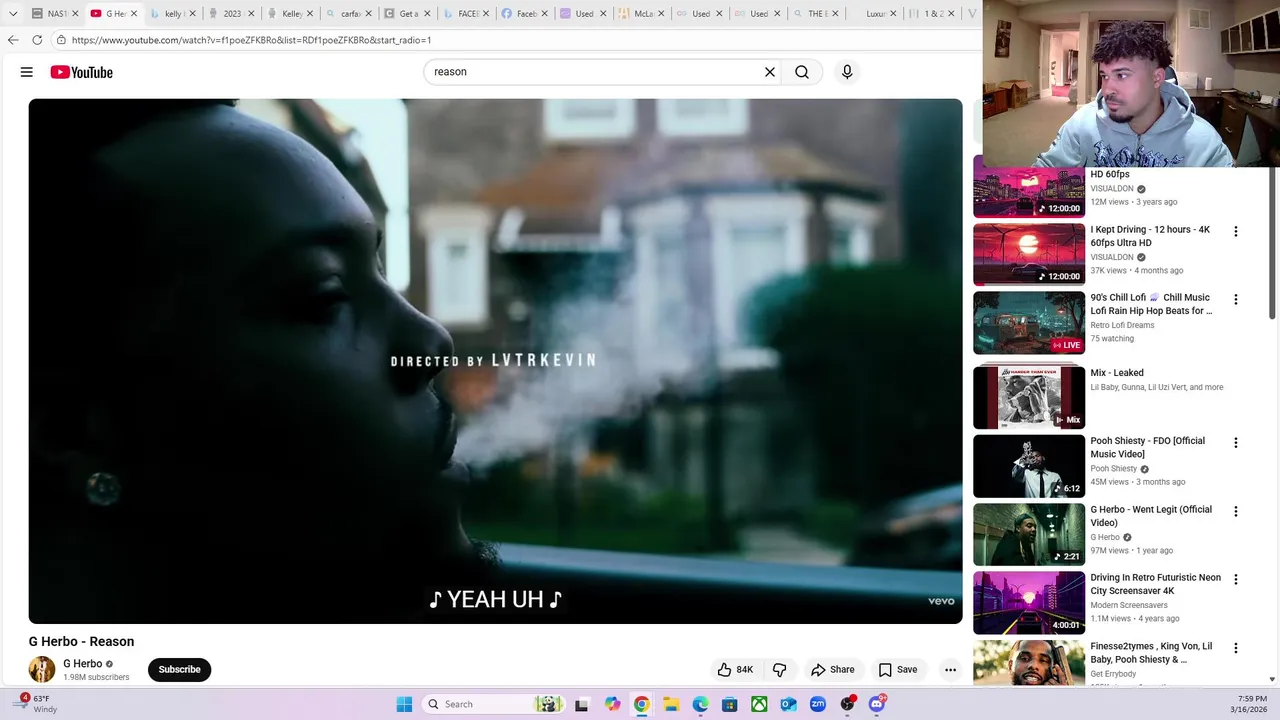Open options for 'Finesse2tymes, King Von' video
Screen dimensions: 1280x720
(1236, 648)
